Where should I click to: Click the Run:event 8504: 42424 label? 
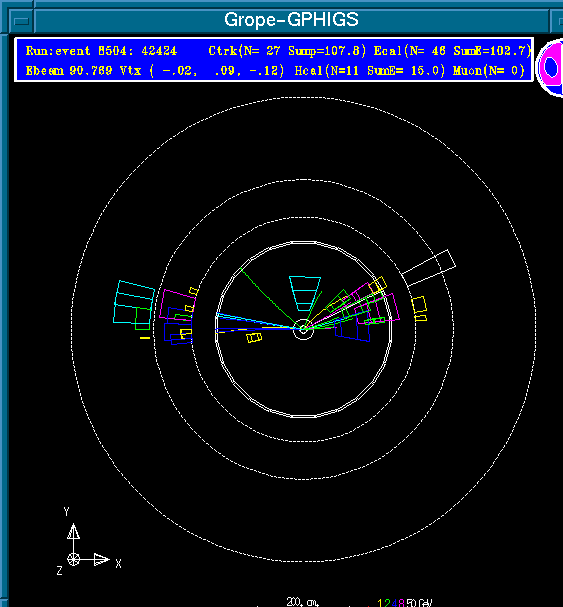click(101, 51)
